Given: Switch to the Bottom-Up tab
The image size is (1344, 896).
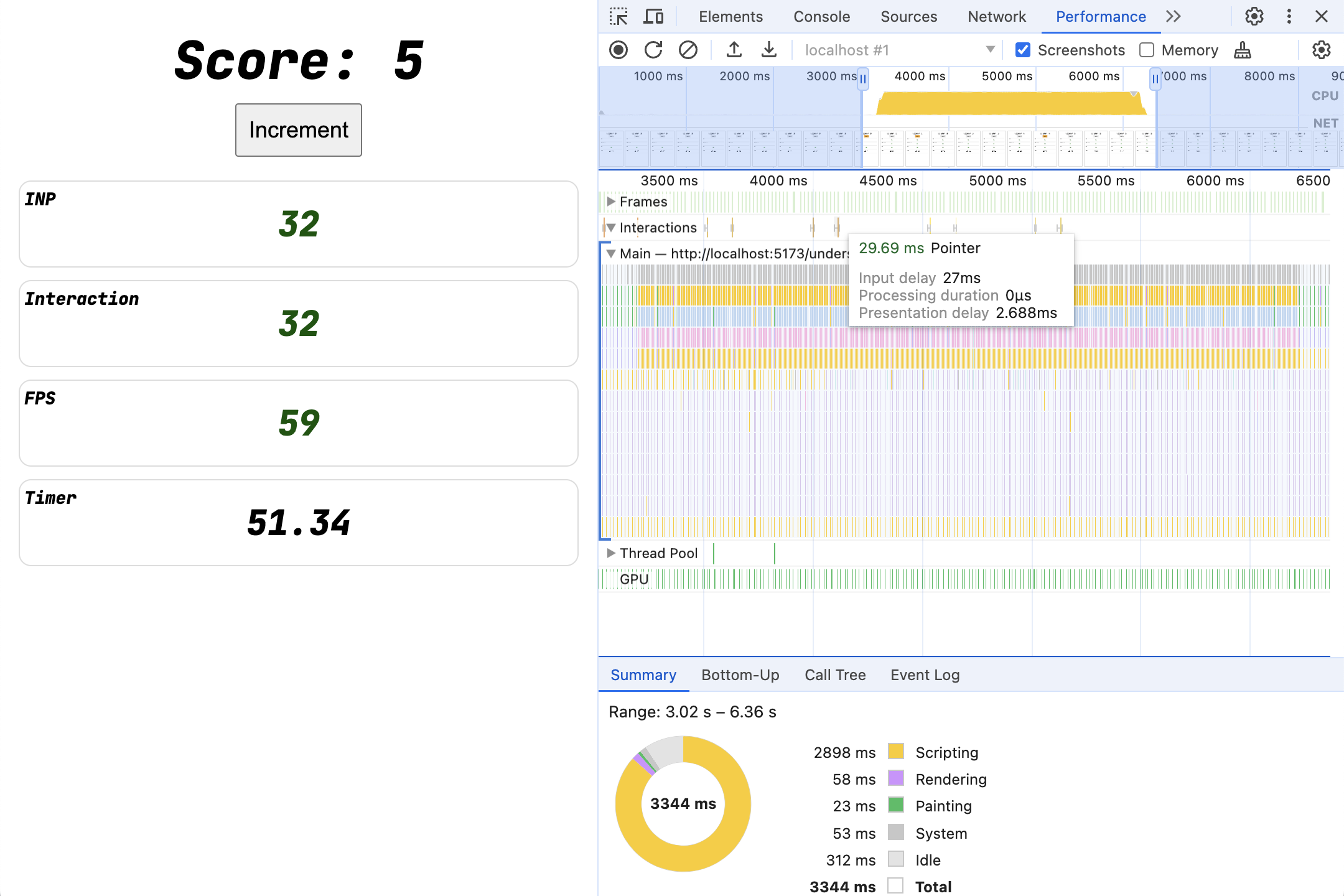Looking at the screenshot, I should click(740, 674).
